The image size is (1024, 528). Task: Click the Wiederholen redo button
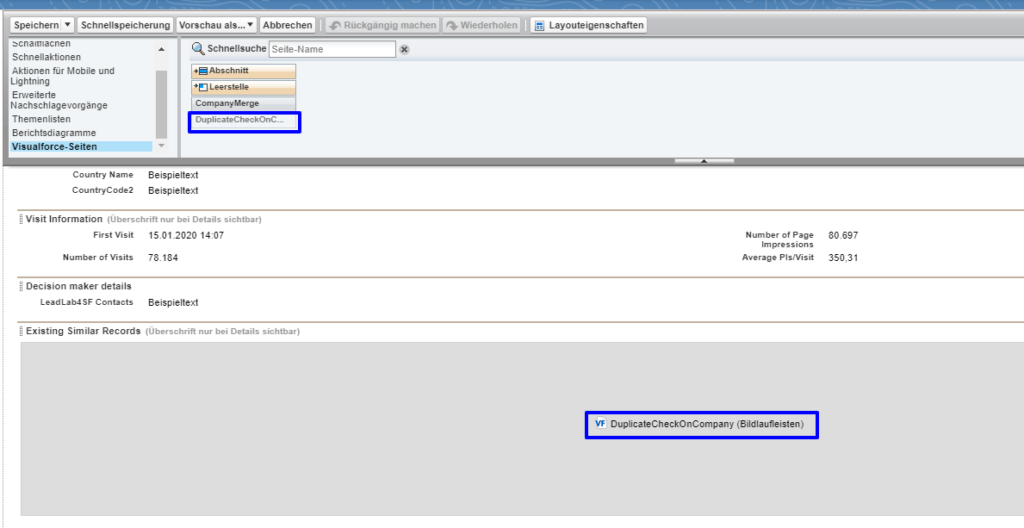point(482,25)
